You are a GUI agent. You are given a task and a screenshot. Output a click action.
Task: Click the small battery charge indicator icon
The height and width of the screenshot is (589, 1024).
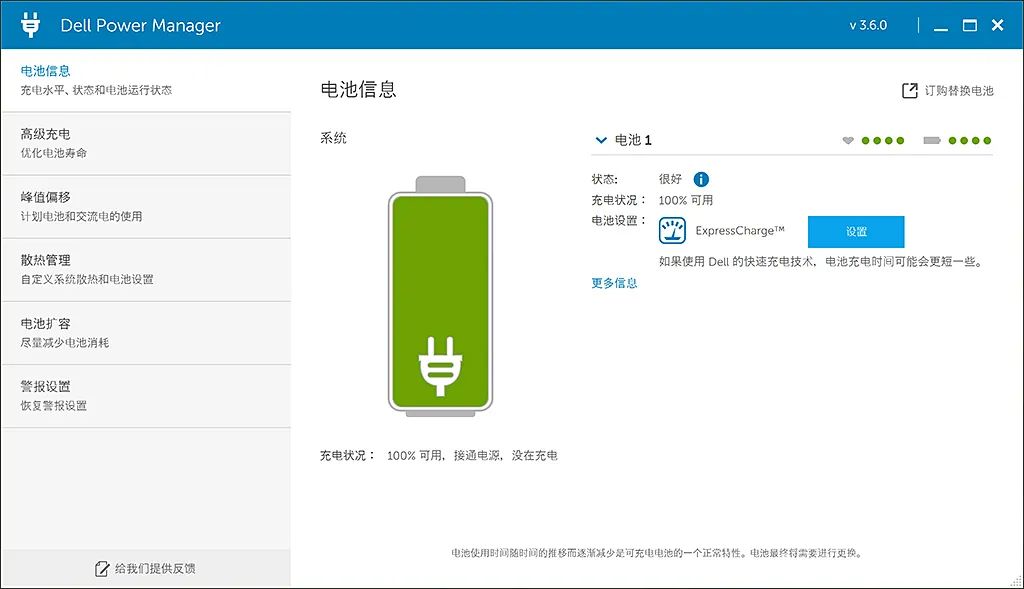point(932,140)
